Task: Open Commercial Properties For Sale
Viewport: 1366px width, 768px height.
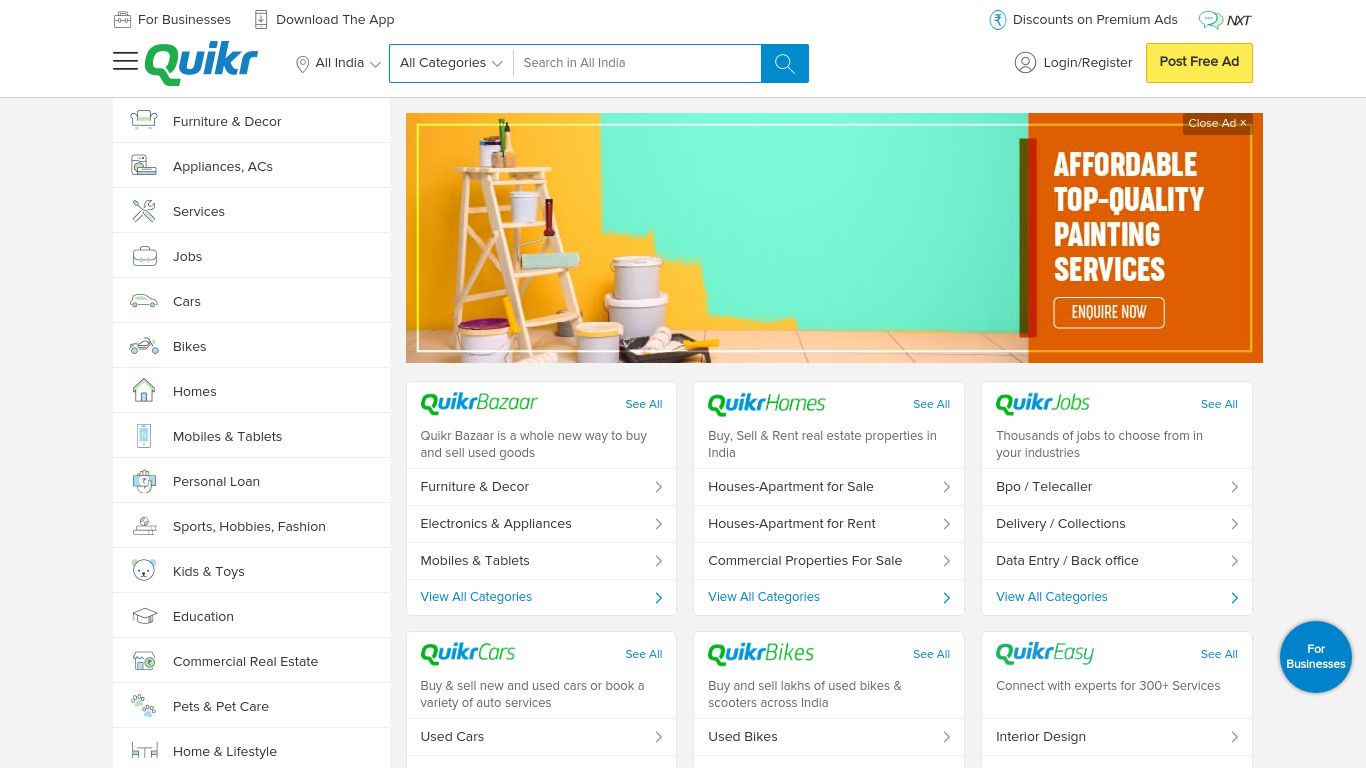Action: 829,561
